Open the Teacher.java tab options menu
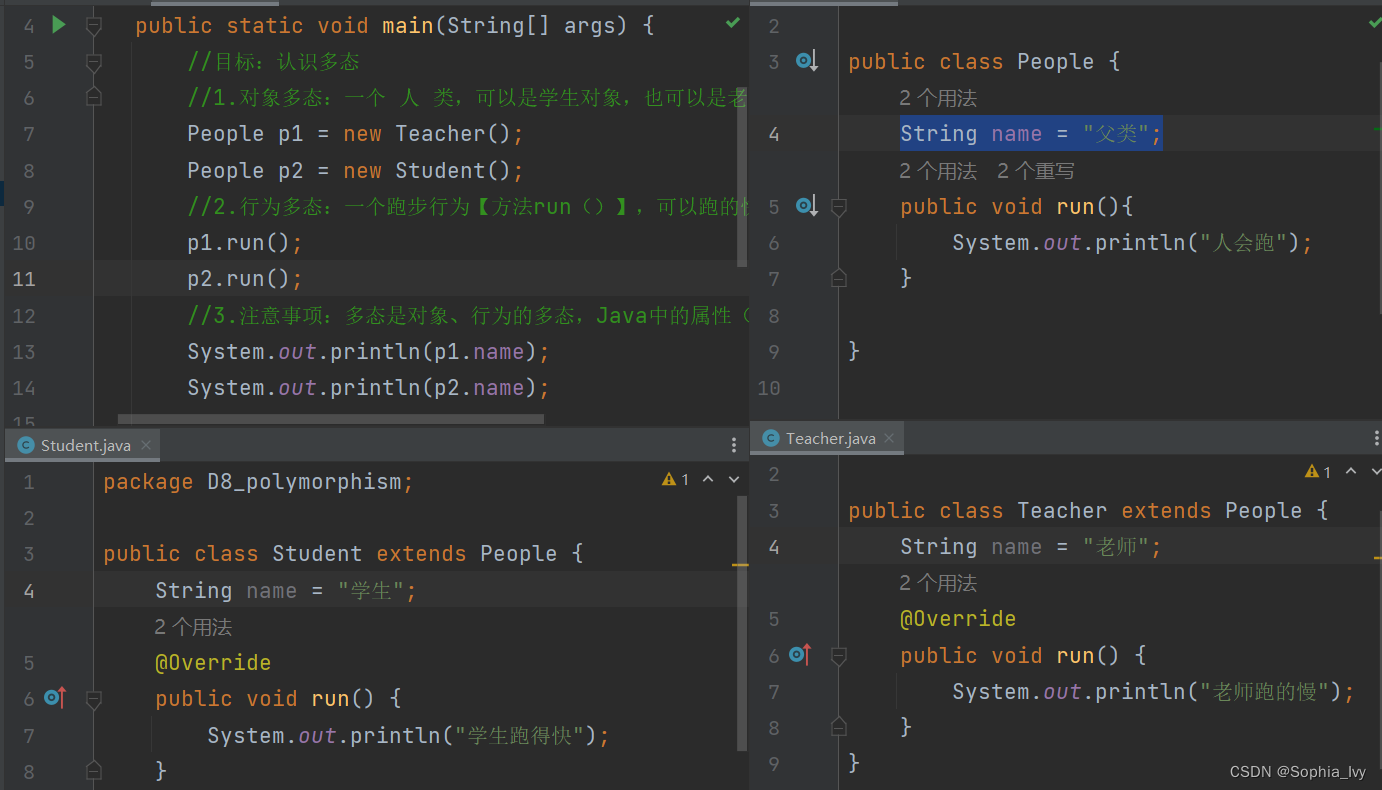Screen dimensions: 1382x790 (x=1376, y=438)
